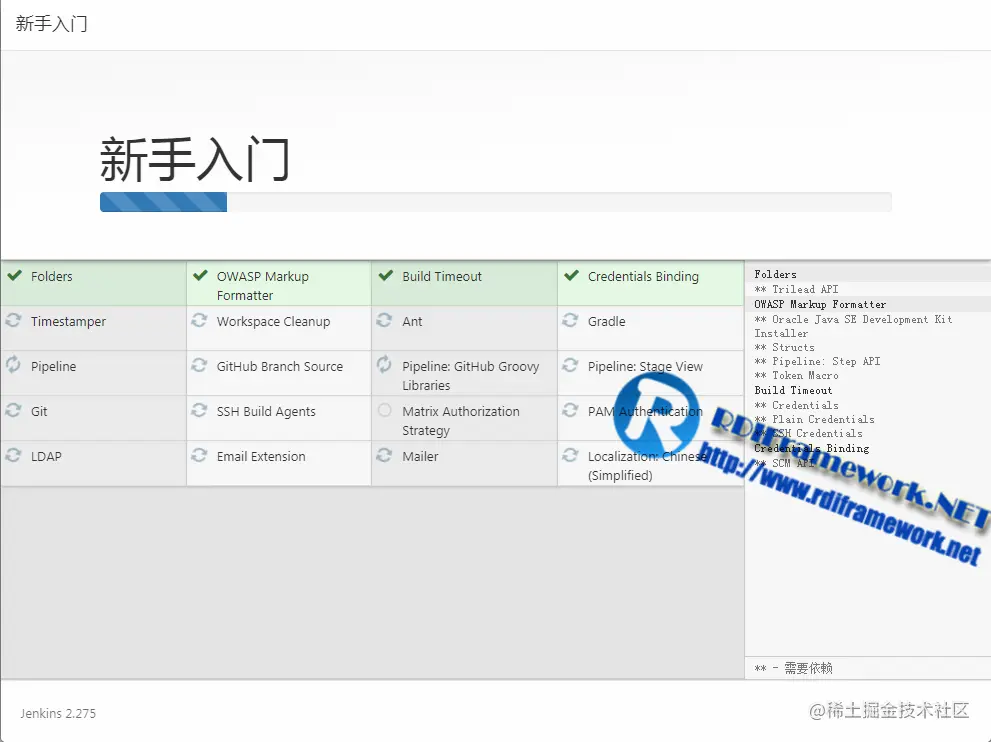Click Build Timeout entry in install log

click(793, 390)
